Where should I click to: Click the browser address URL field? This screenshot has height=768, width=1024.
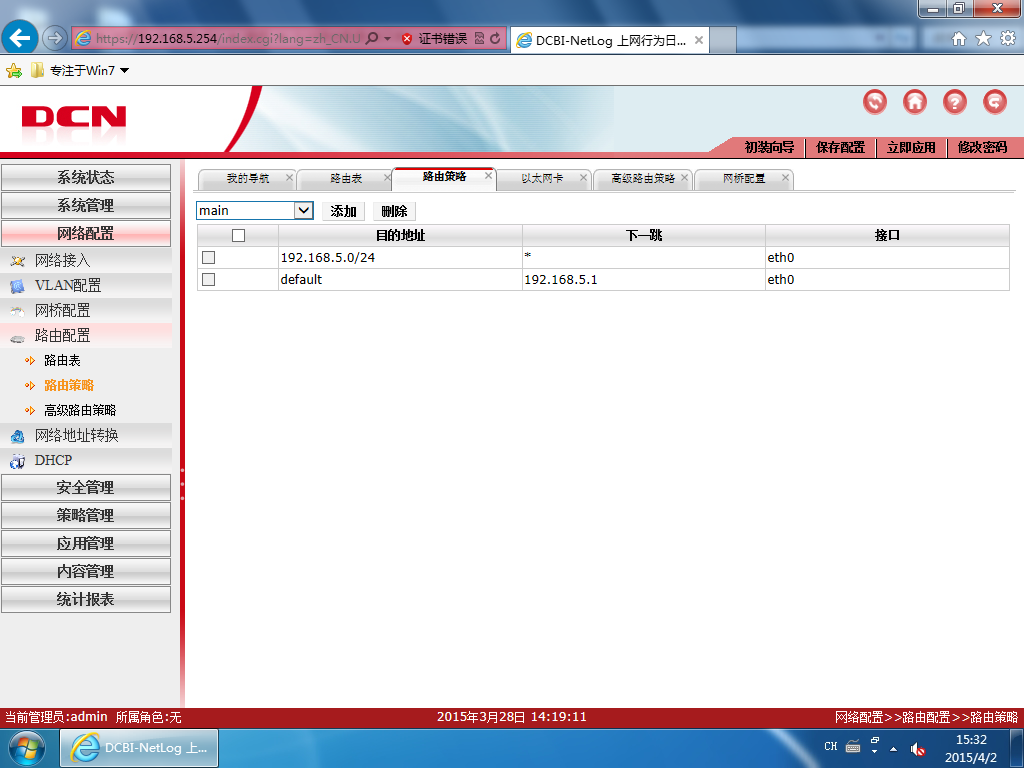[227, 39]
